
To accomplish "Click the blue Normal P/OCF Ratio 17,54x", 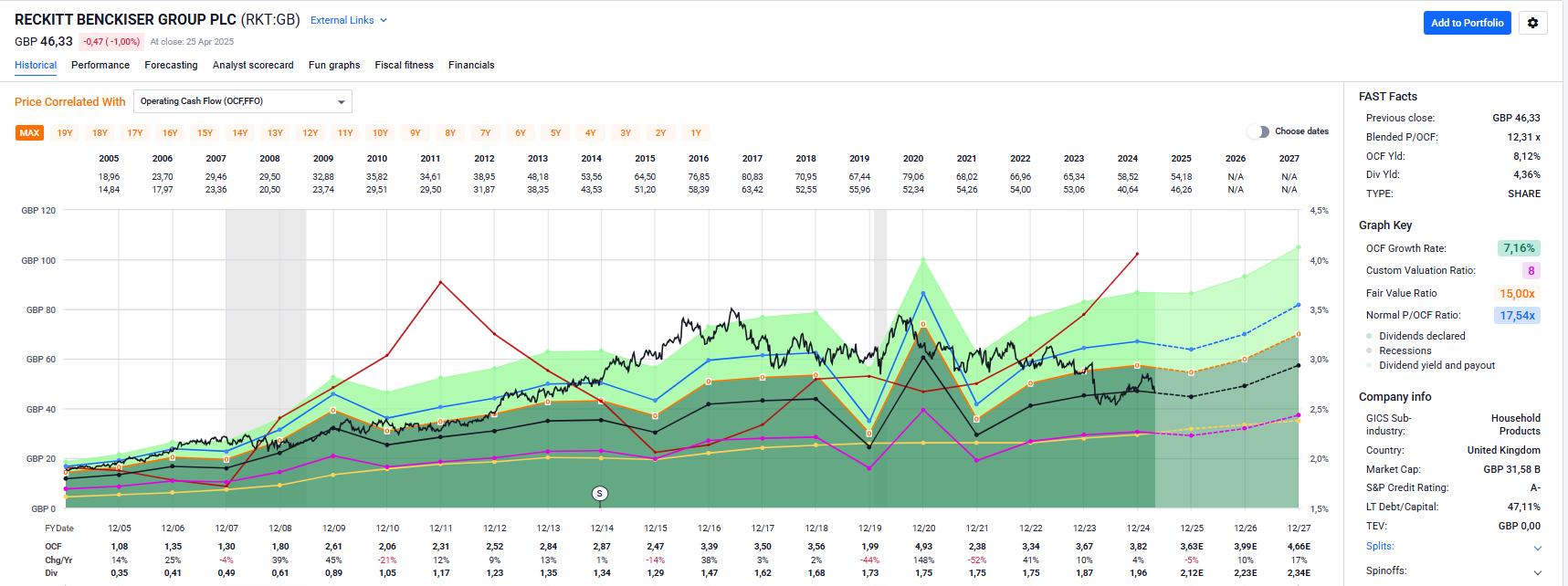I will 1519,316.
